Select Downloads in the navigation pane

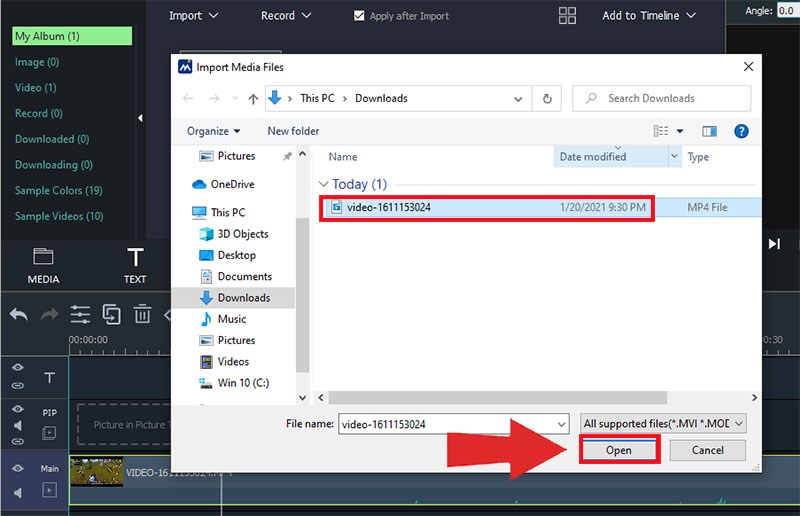[x=243, y=297]
